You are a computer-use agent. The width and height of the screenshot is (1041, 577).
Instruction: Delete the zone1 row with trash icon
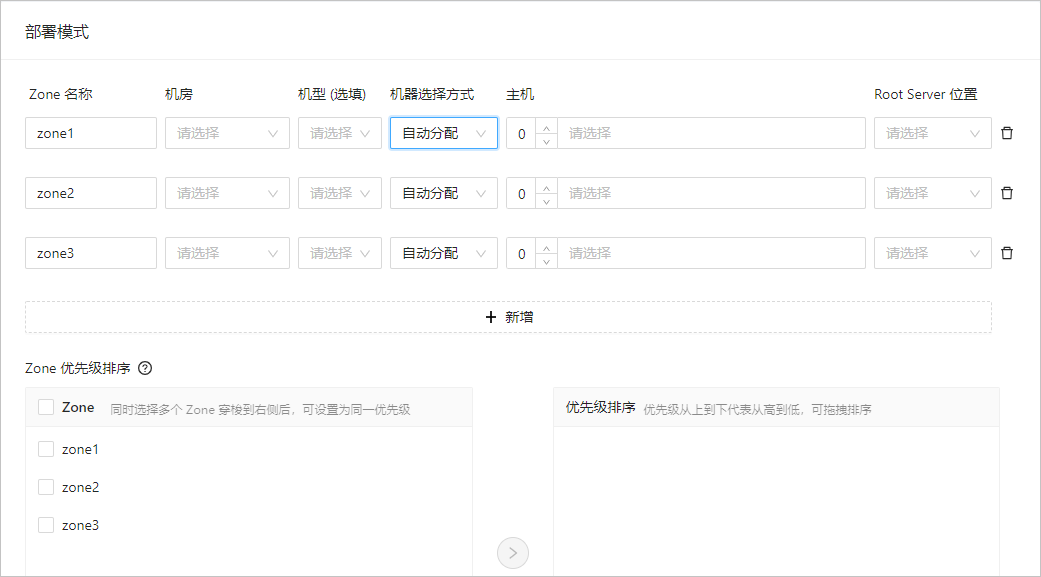(x=1006, y=133)
